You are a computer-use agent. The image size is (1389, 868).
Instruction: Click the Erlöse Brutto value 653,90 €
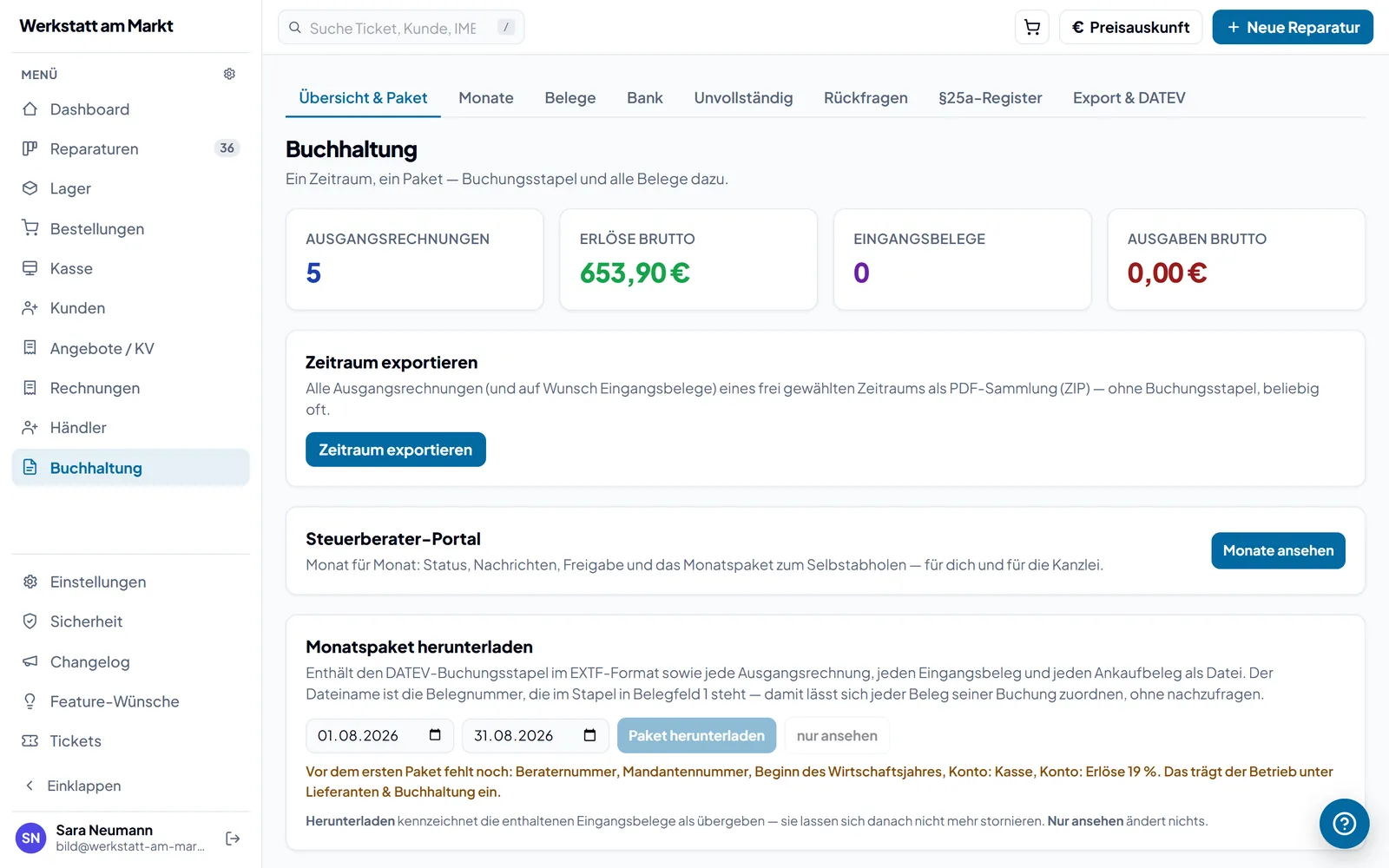tap(635, 273)
